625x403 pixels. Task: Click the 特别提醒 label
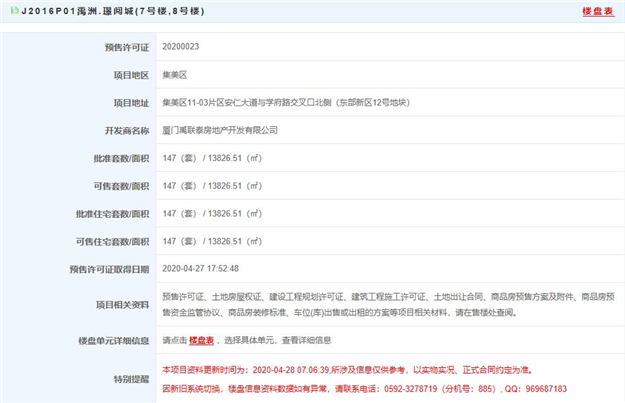coord(132,379)
